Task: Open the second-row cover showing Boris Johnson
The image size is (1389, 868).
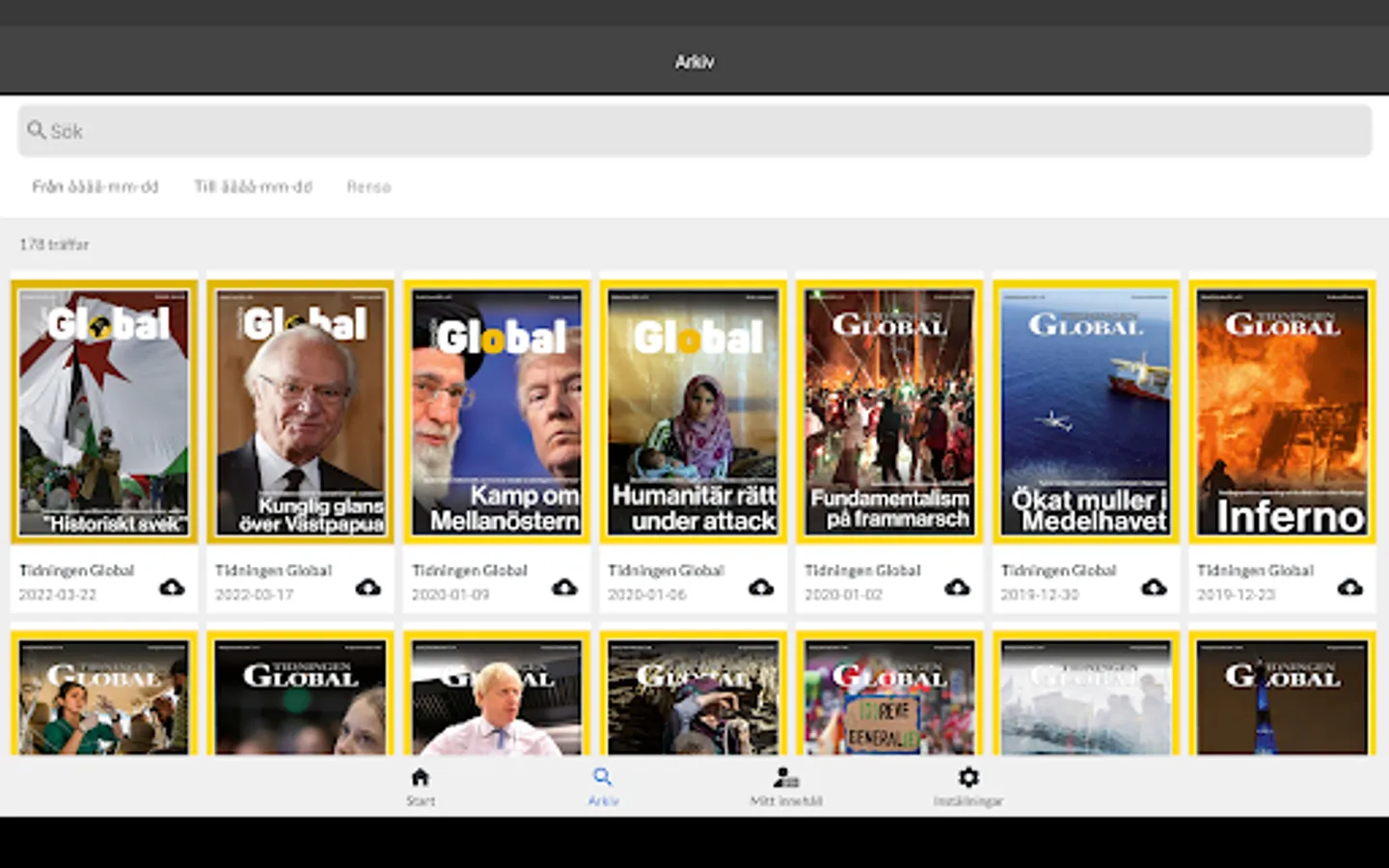Action: (497, 694)
